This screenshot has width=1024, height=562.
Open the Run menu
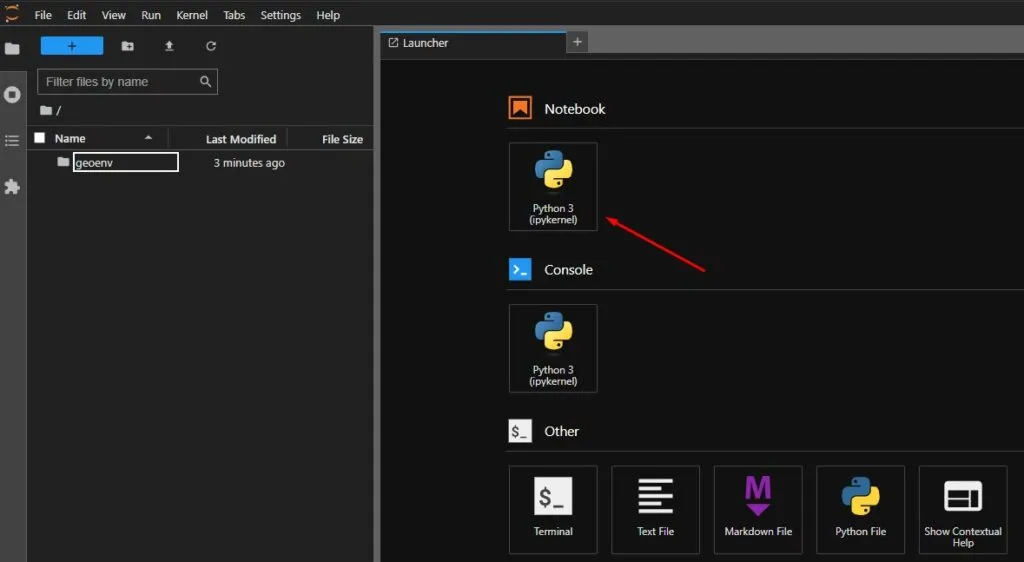pos(151,15)
